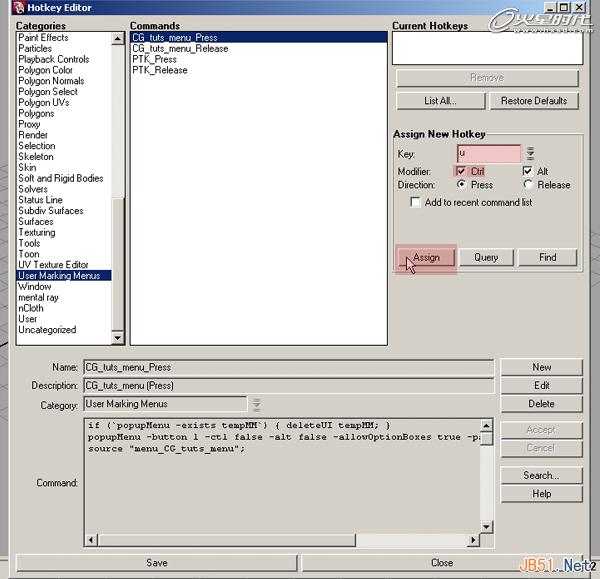This screenshot has height=579, width=600.
Task: Select Render category
Action: tap(64, 135)
